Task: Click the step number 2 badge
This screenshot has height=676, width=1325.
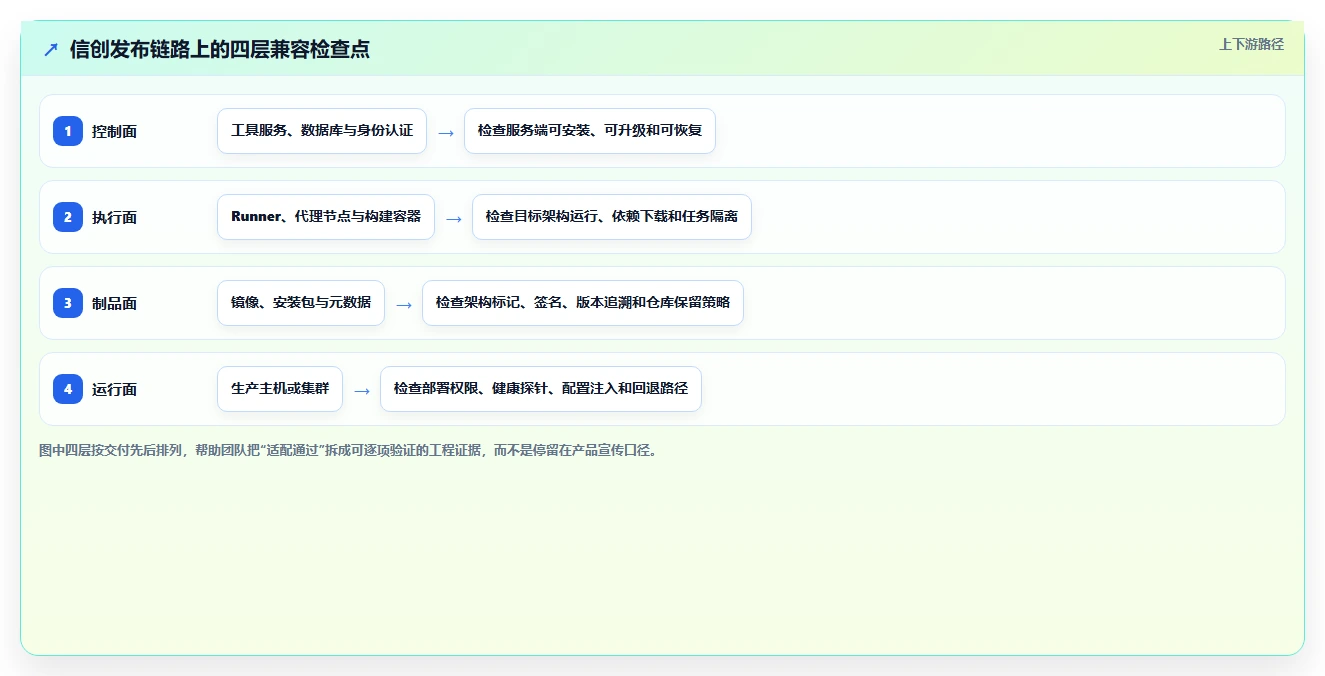Action: pos(68,217)
